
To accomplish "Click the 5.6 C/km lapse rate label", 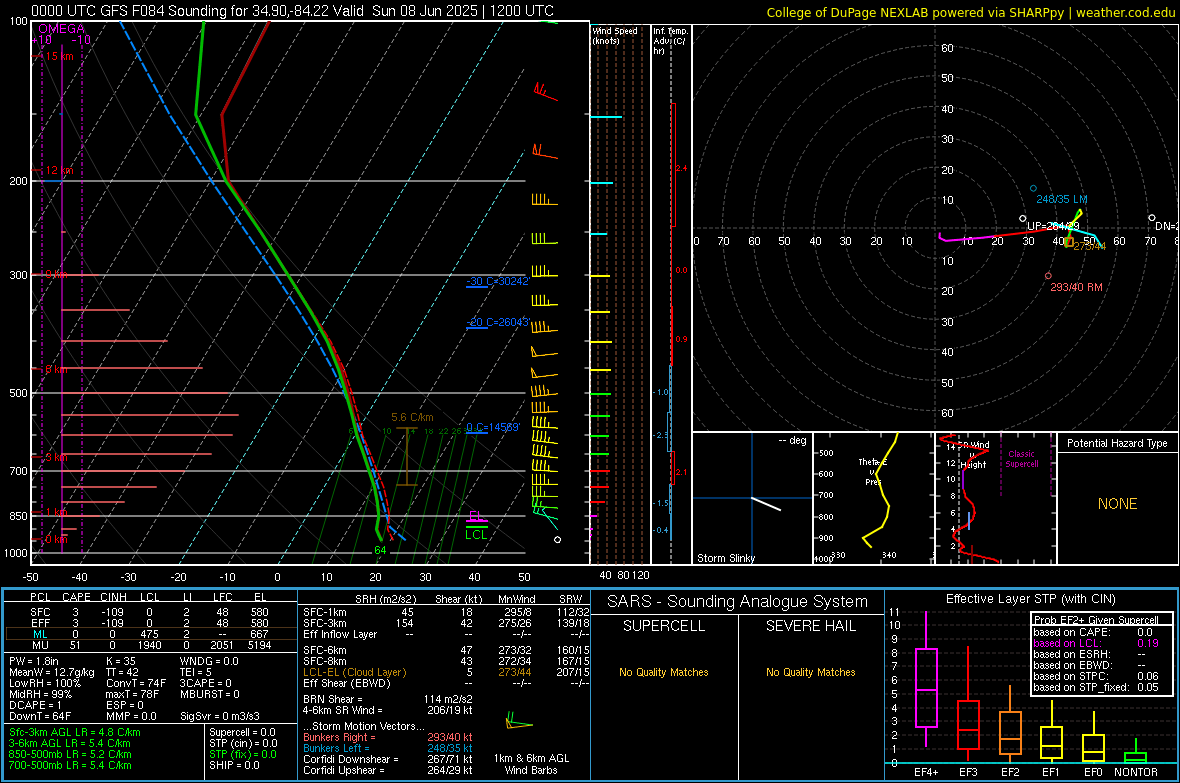I will click(x=412, y=417).
